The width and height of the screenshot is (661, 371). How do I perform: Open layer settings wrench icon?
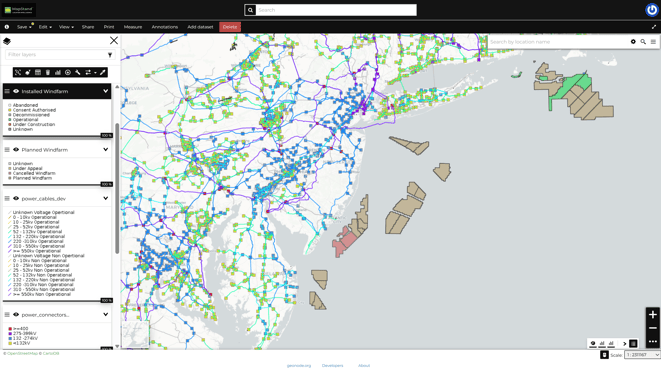(78, 73)
